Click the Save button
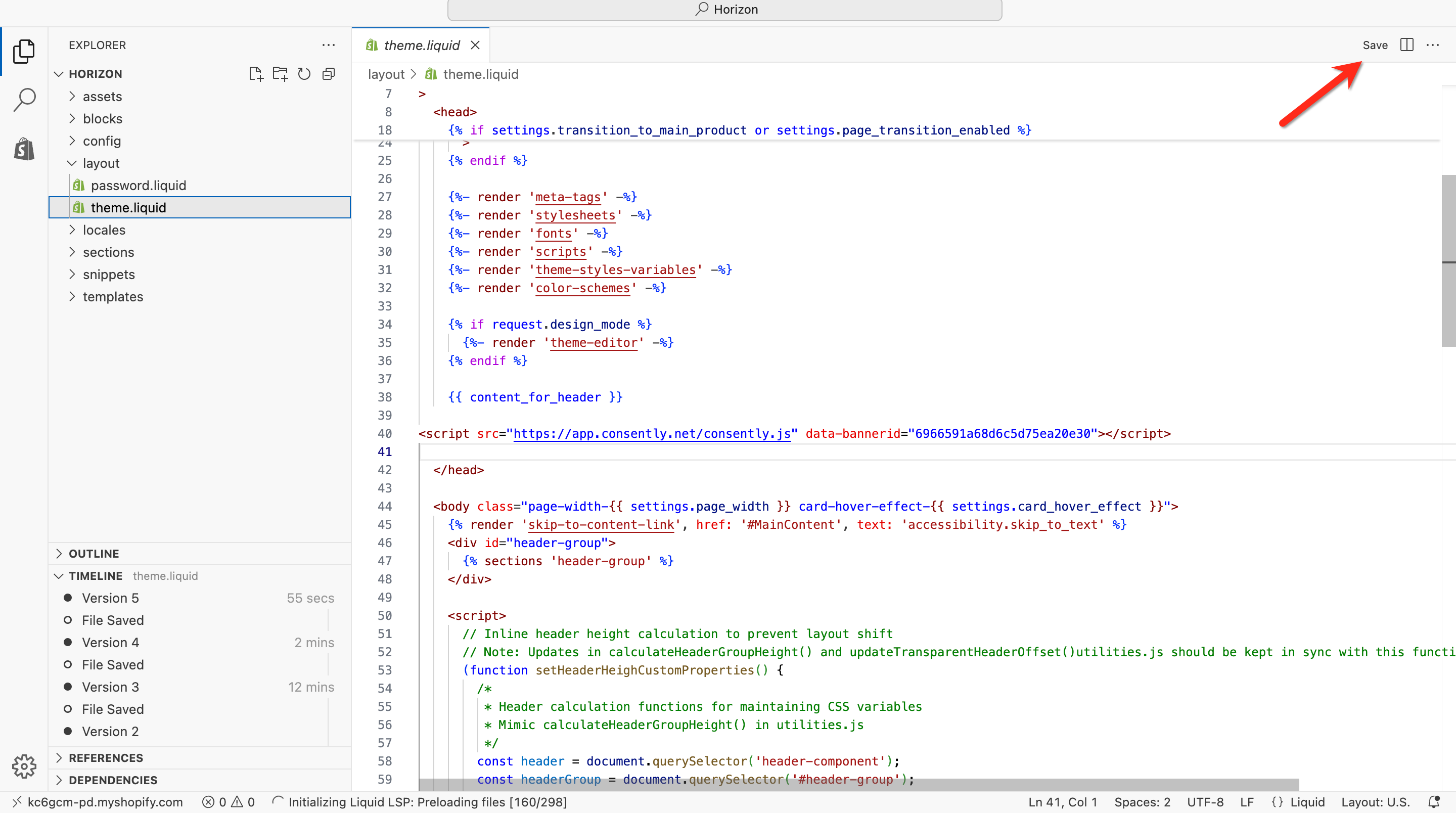The image size is (1456, 813). pos(1375,45)
